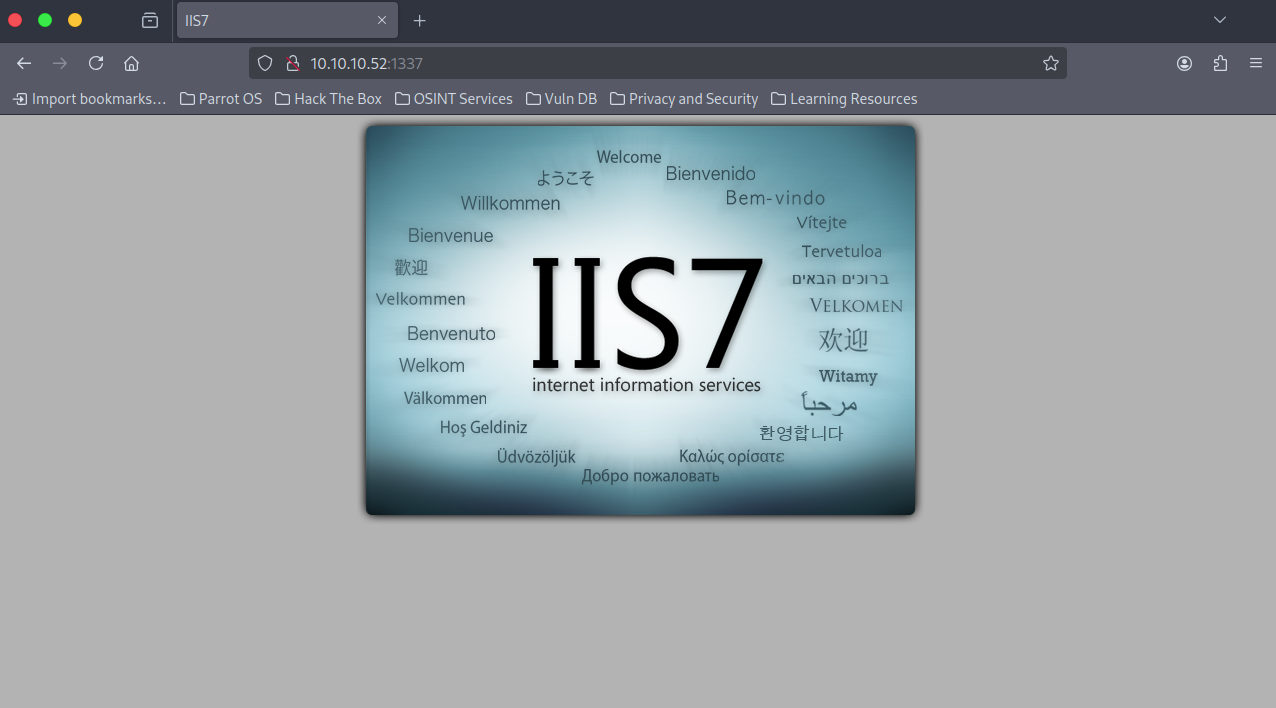Click the green window button
Image resolution: width=1276 pixels, height=708 pixels.
[45, 20]
